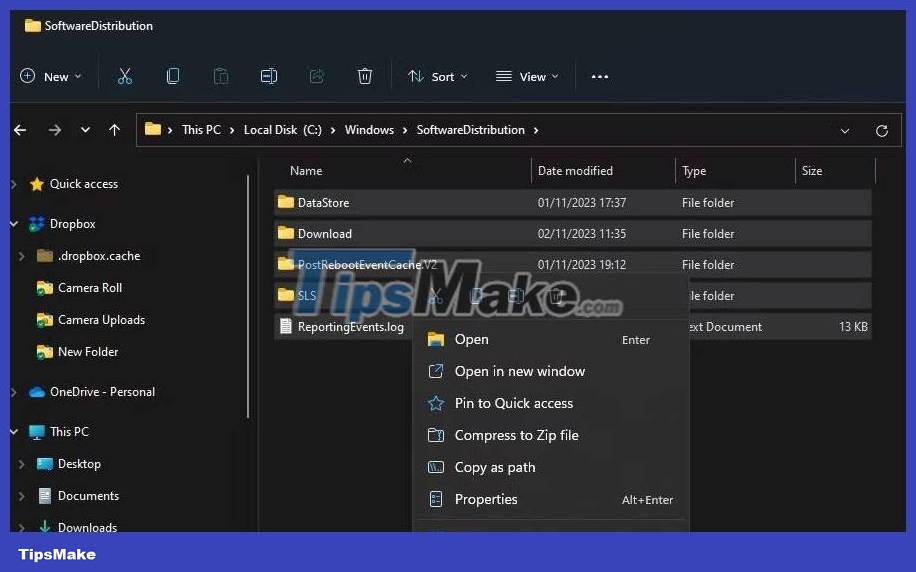916x572 pixels.
Task: Click the Share icon in toolbar
Action: (x=317, y=76)
